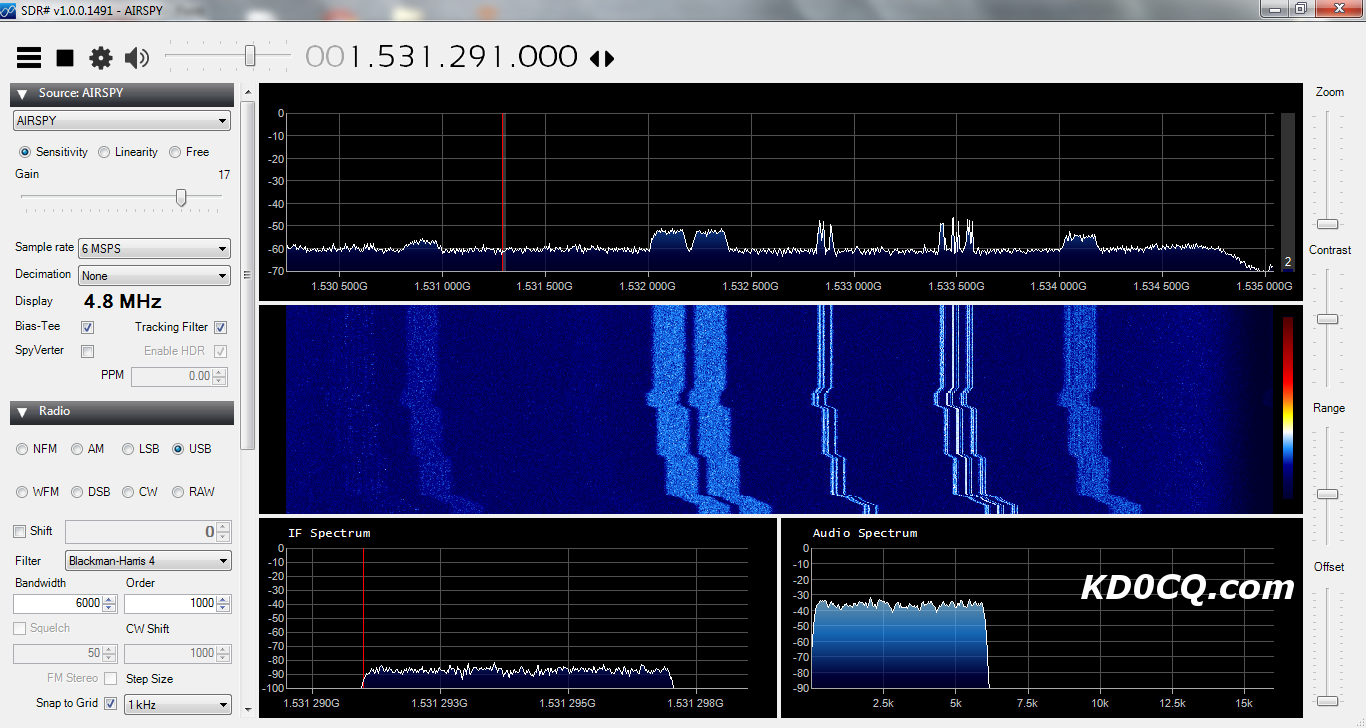Image resolution: width=1366 pixels, height=728 pixels.
Task: Open the AIRSPY device dropdown
Action: (x=122, y=121)
